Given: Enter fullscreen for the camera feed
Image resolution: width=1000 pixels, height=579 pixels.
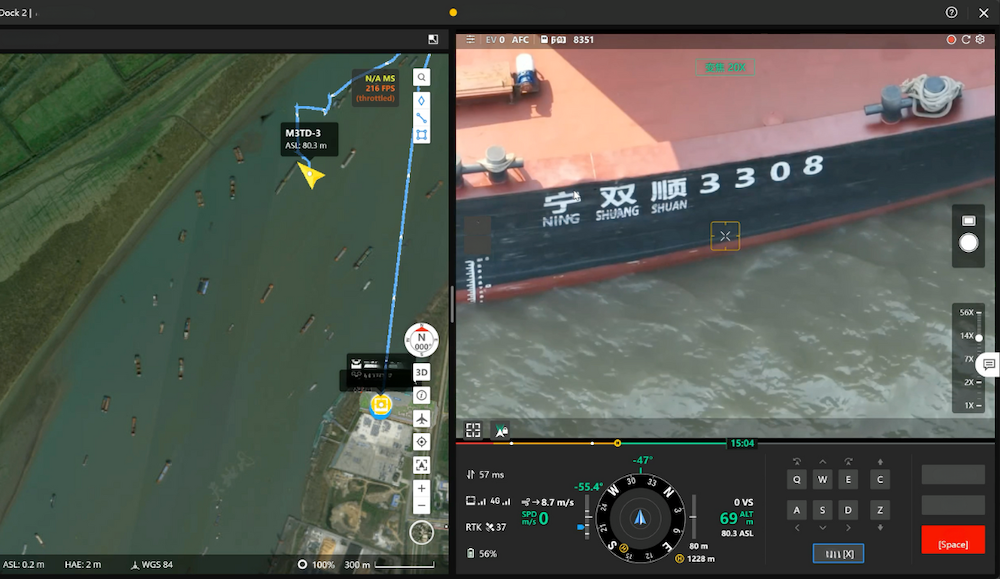Looking at the screenshot, I should 473,429.
